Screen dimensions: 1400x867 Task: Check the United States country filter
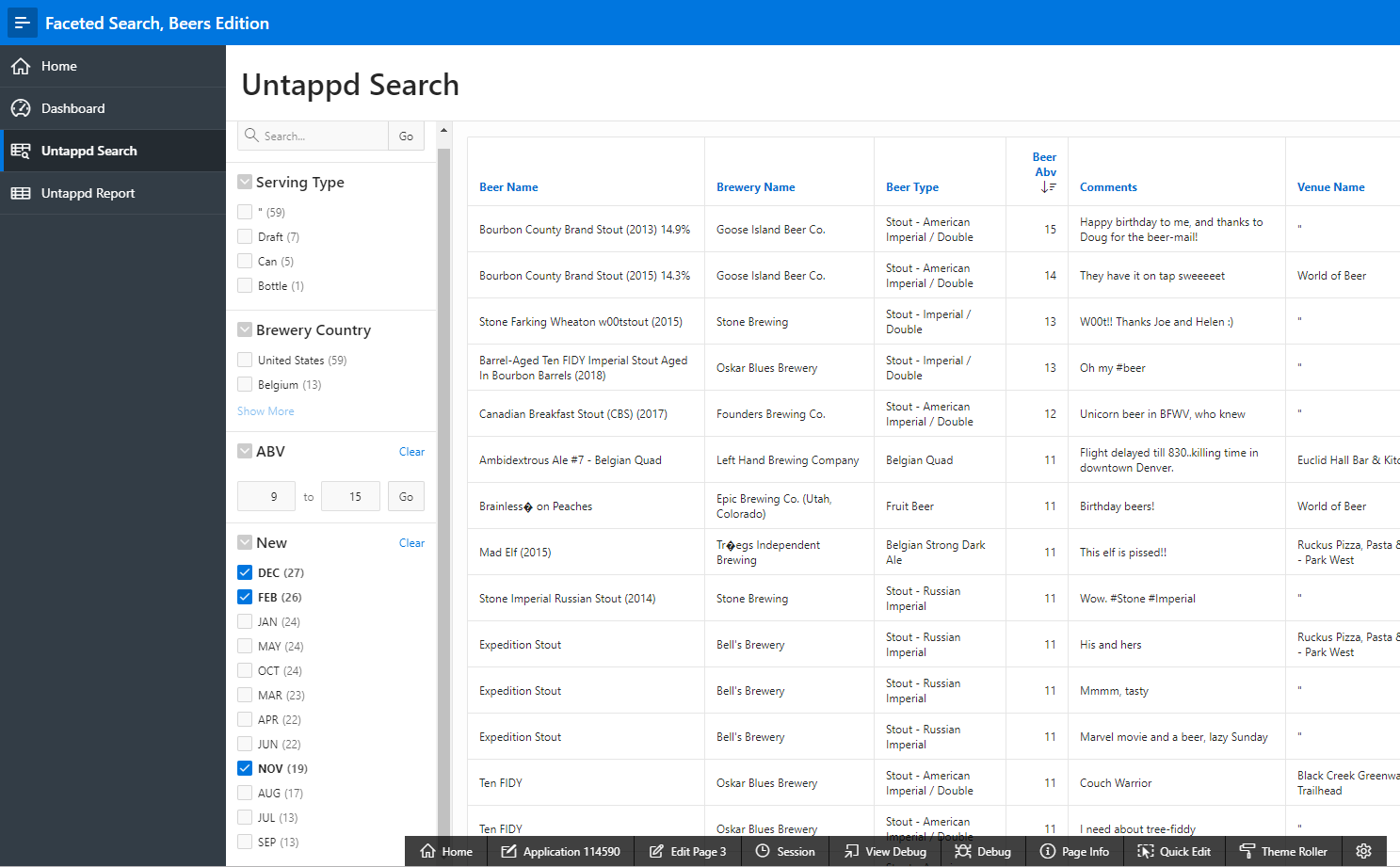pos(245,360)
